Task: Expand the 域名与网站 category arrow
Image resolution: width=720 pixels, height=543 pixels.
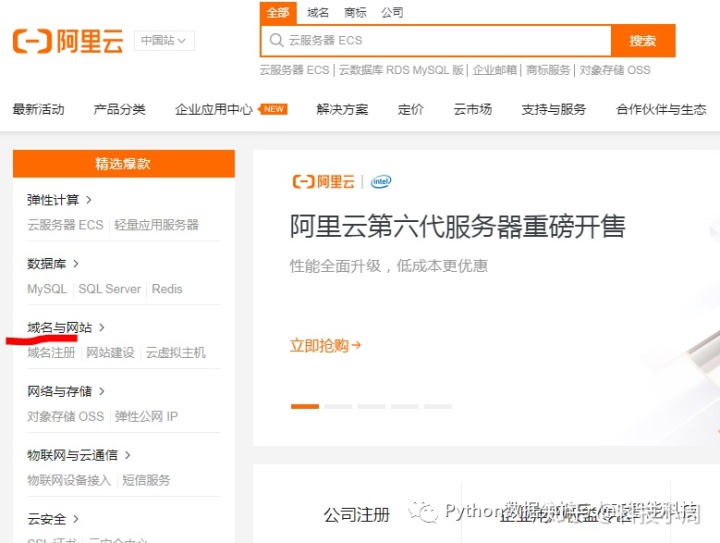Action: (102, 327)
